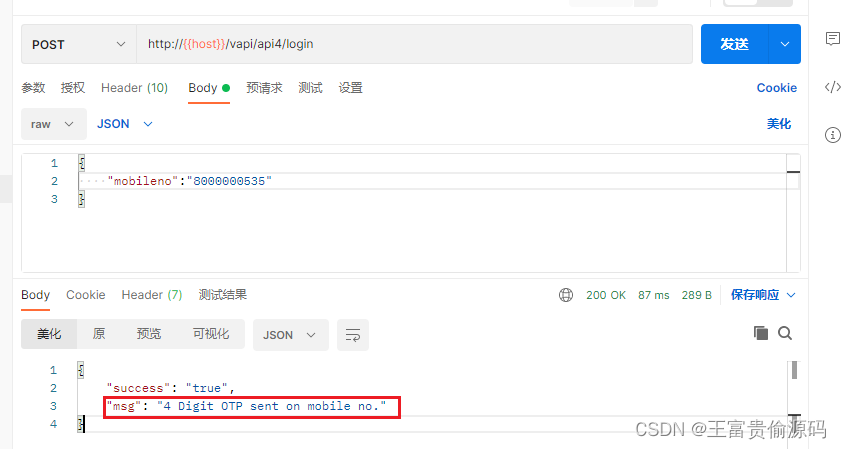Change the request JSON format dropdown
Viewport: 841px width, 449px height.
tap(125, 124)
